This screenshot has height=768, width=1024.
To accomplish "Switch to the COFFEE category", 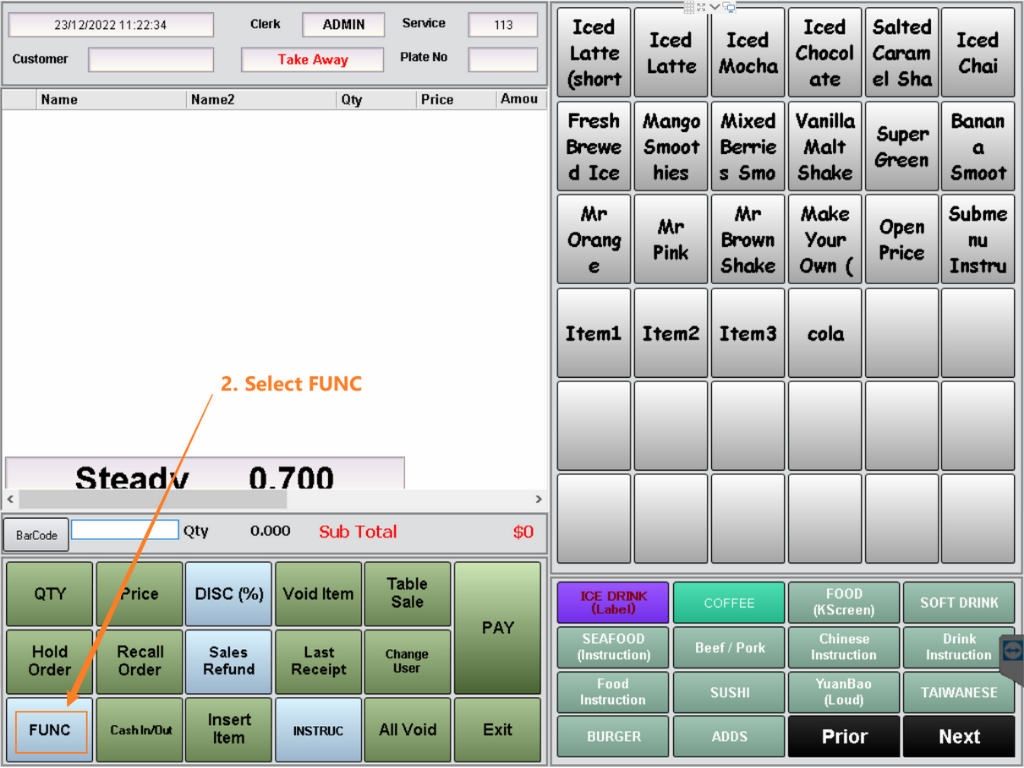I will 729,603.
